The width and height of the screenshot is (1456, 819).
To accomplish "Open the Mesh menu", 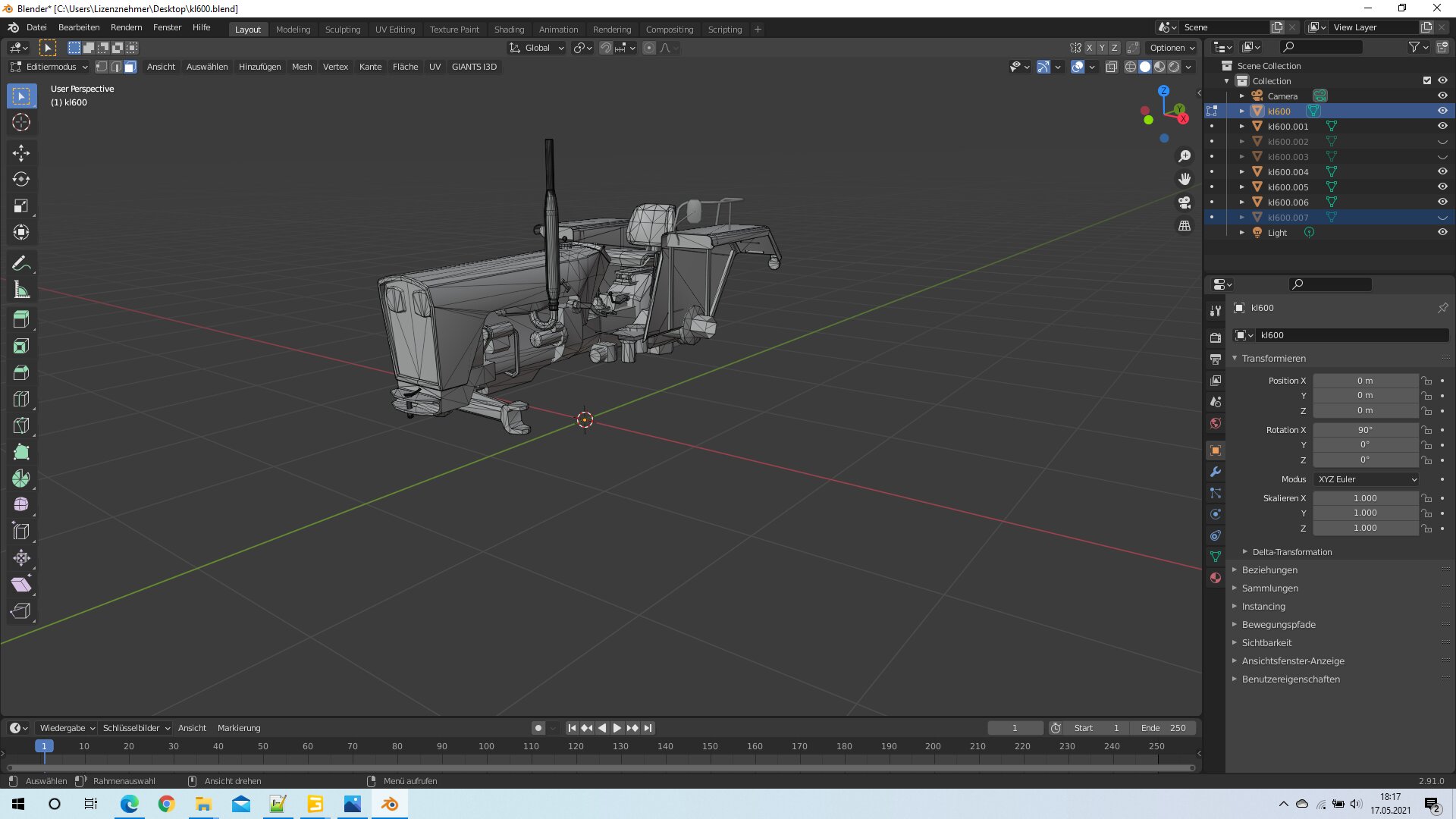I will pyautogui.click(x=302, y=67).
